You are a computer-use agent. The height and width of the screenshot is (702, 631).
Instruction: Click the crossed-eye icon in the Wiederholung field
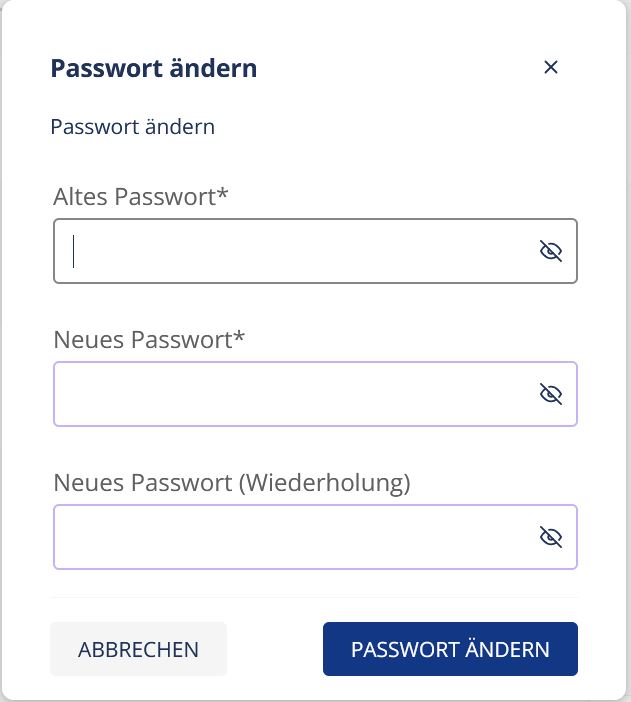click(551, 538)
